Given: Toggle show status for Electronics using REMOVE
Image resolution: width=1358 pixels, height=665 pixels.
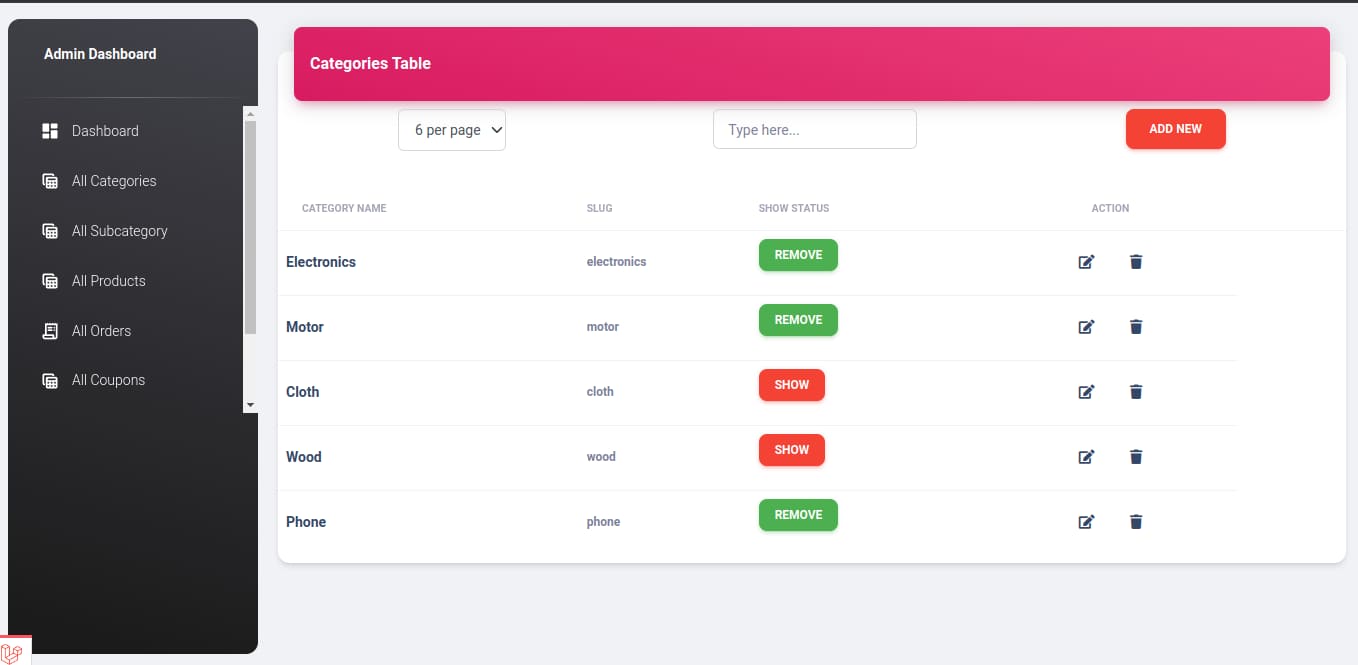Looking at the screenshot, I should 797,254.
